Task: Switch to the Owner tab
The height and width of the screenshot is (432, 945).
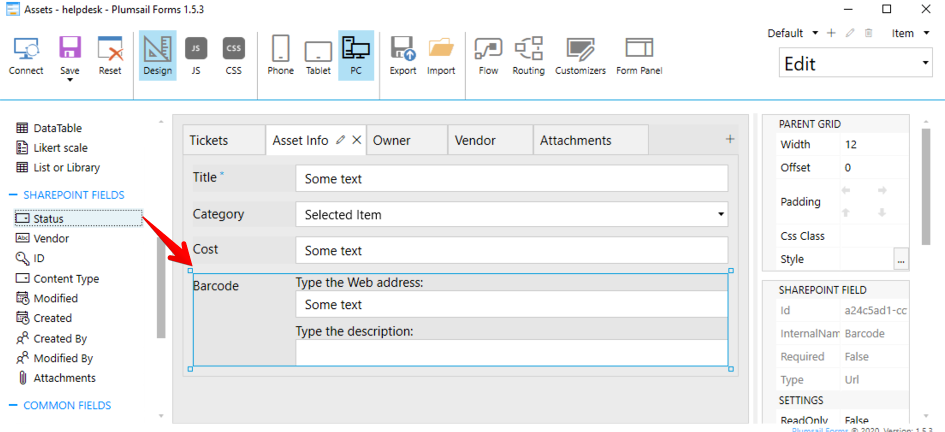Action: click(407, 140)
